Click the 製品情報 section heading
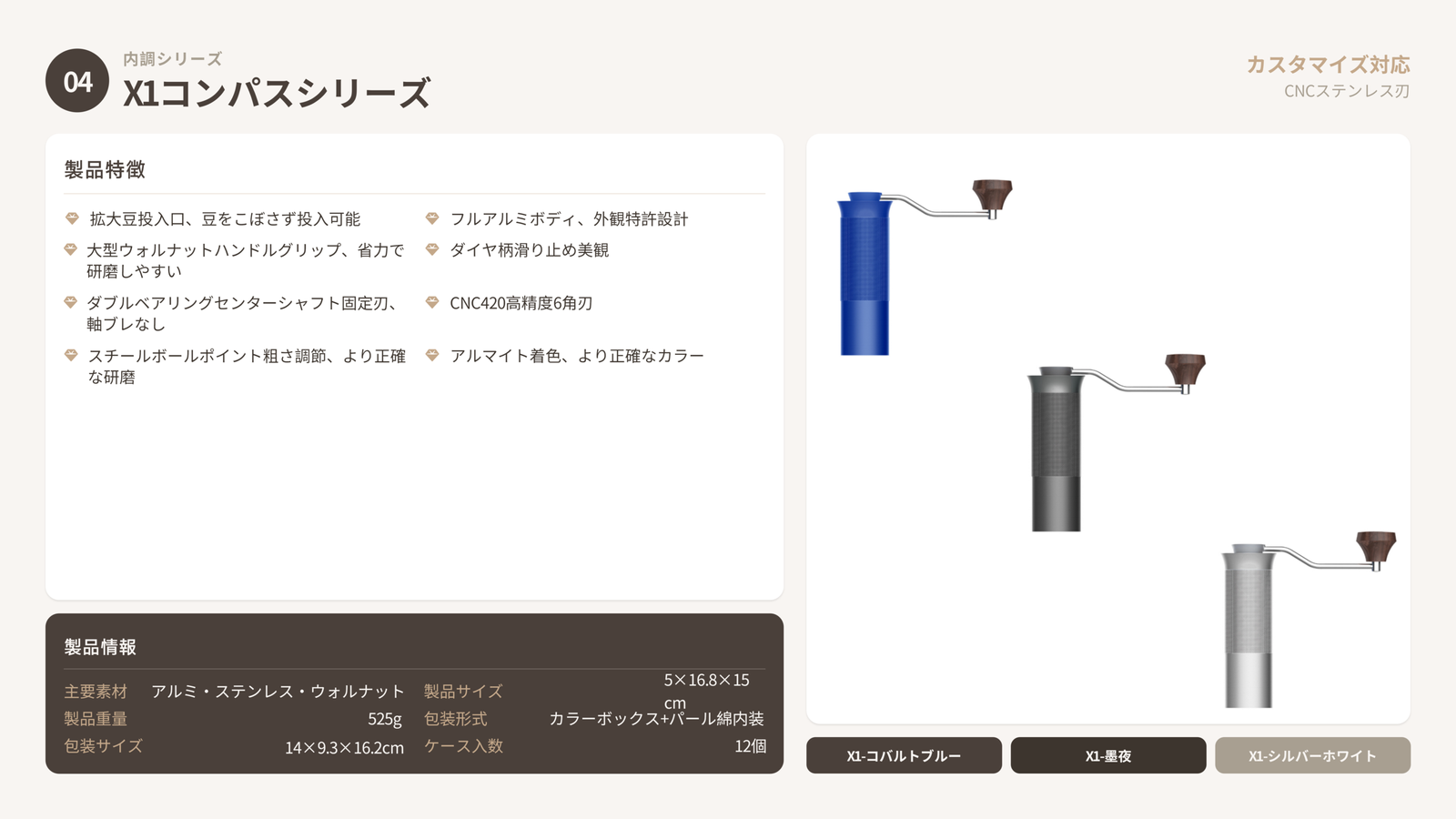 [100, 647]
